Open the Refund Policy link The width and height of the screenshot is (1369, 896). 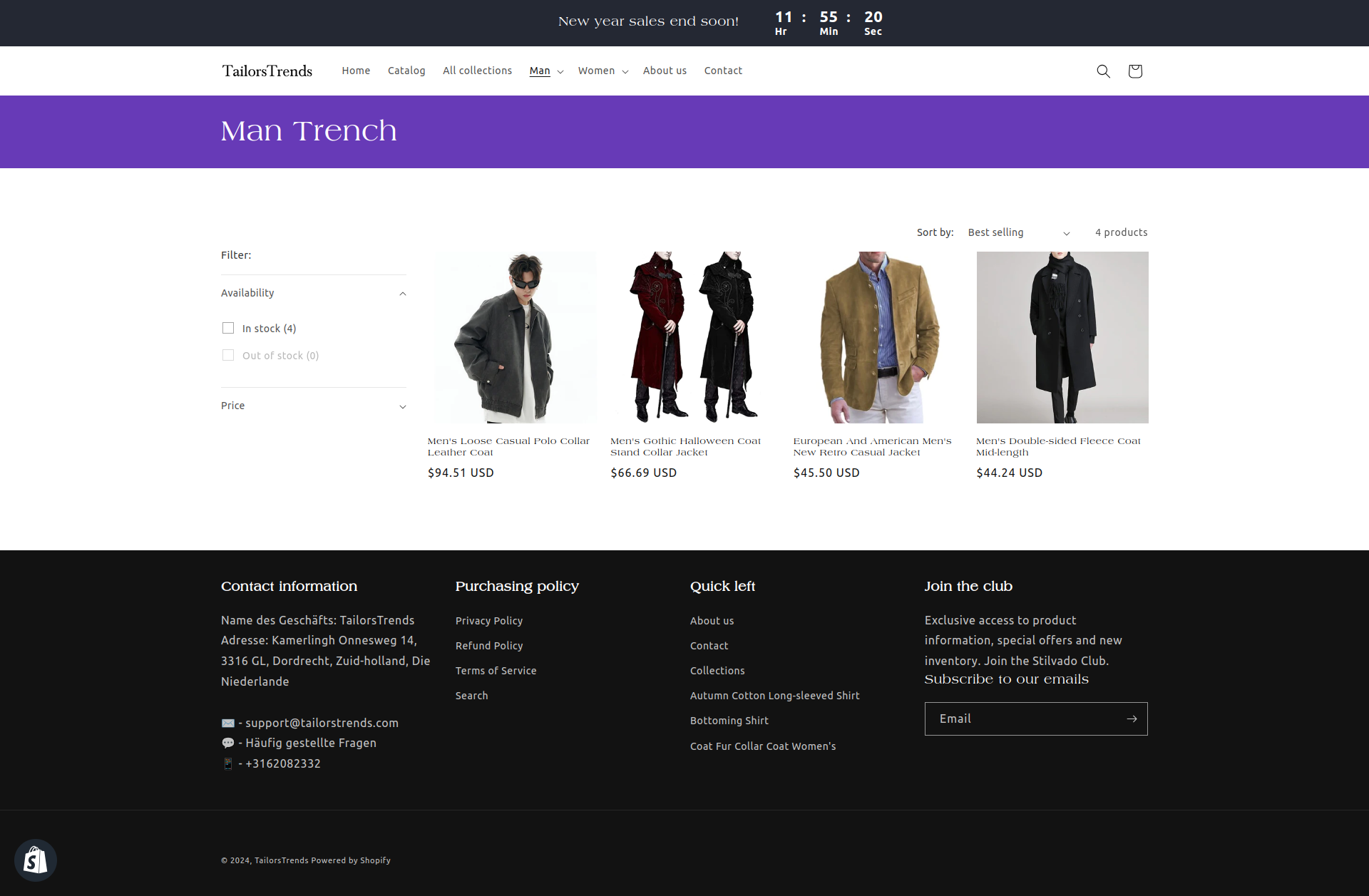489,646
